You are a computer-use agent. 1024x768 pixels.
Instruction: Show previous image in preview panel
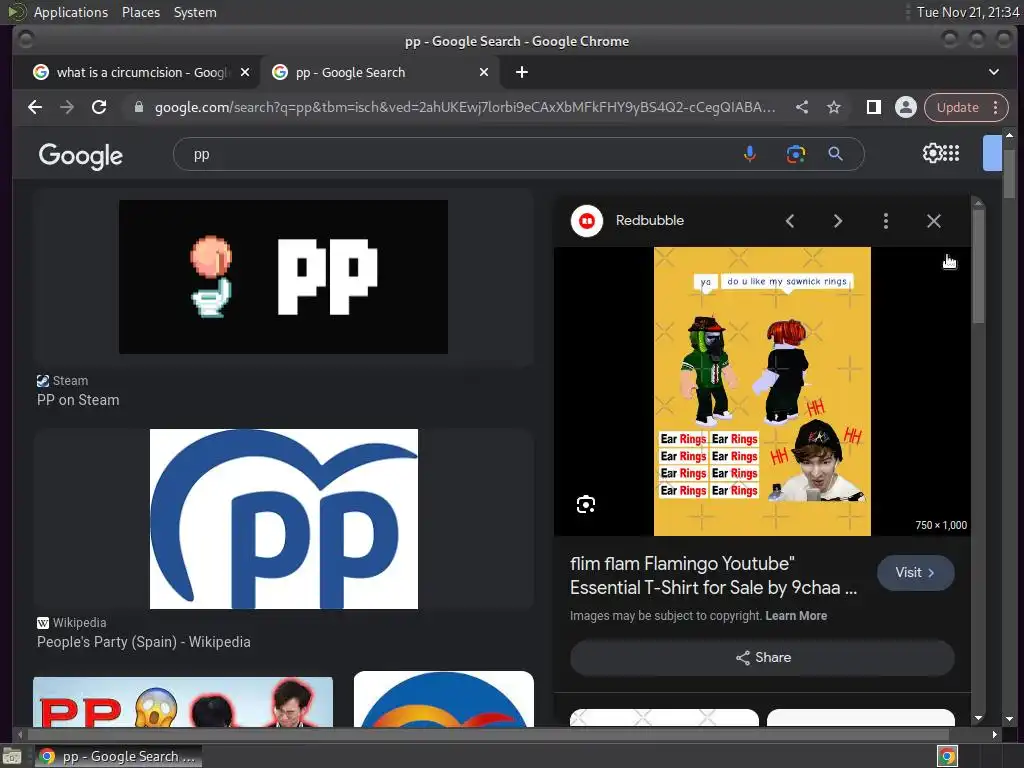[x=790, y=221]
